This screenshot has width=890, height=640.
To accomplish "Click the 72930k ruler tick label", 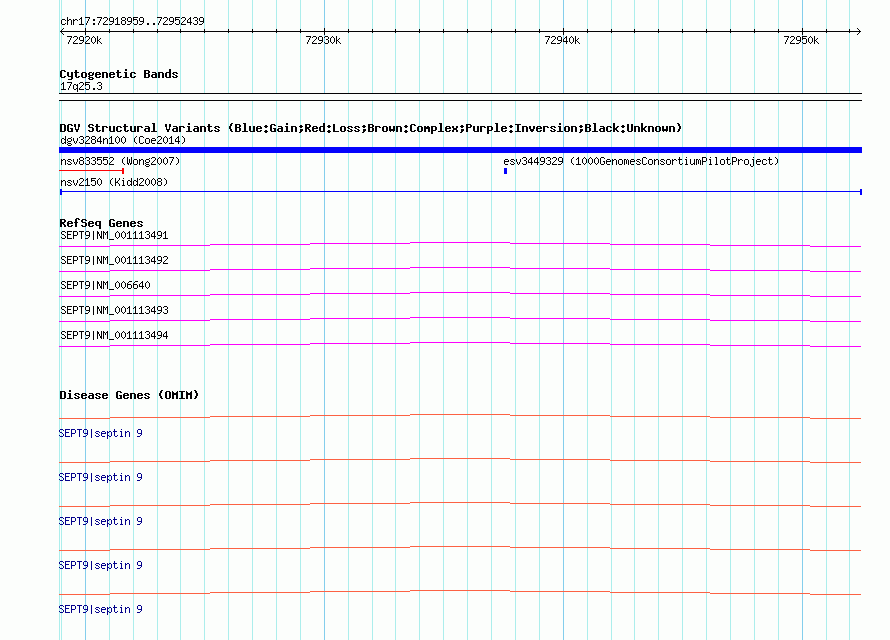I will (x=323, y=40).
